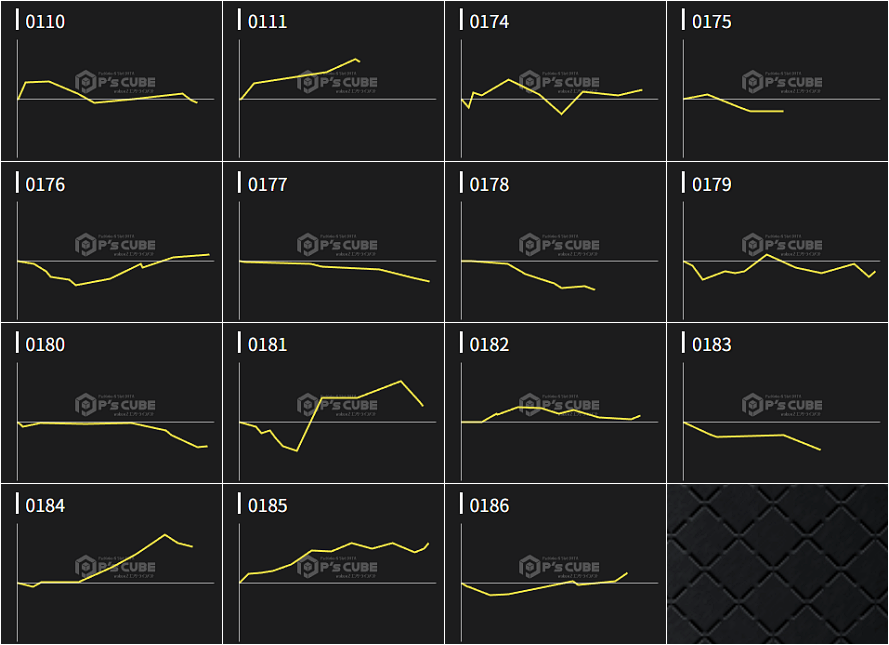Click P's CUBE logo in tile 0183
Screen dimensions: 889x645
pos(781,405)
